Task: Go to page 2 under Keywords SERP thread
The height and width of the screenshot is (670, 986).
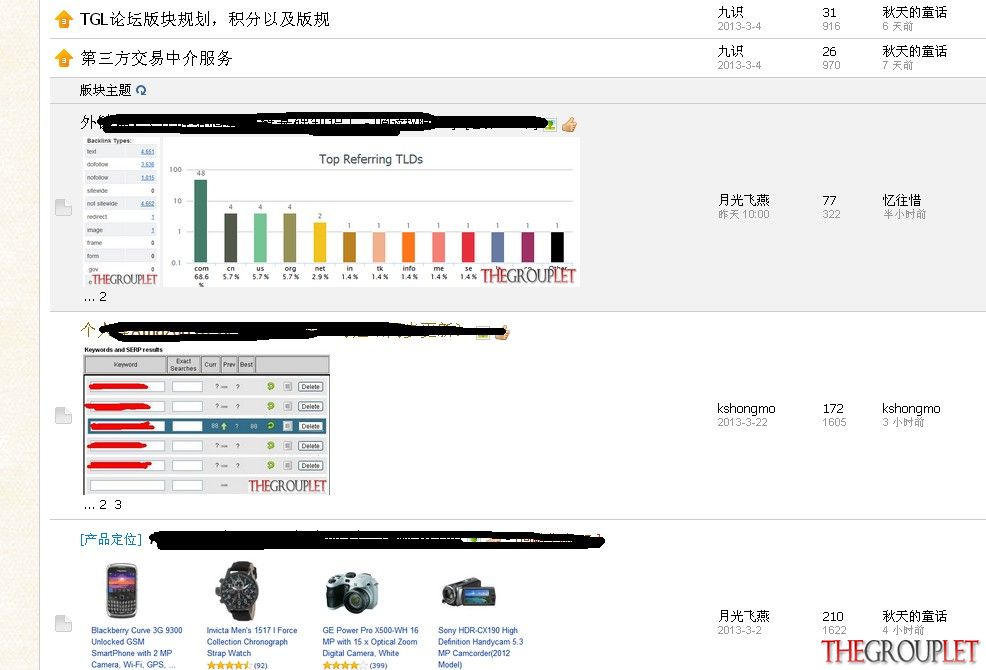Action: pos(102,505)
